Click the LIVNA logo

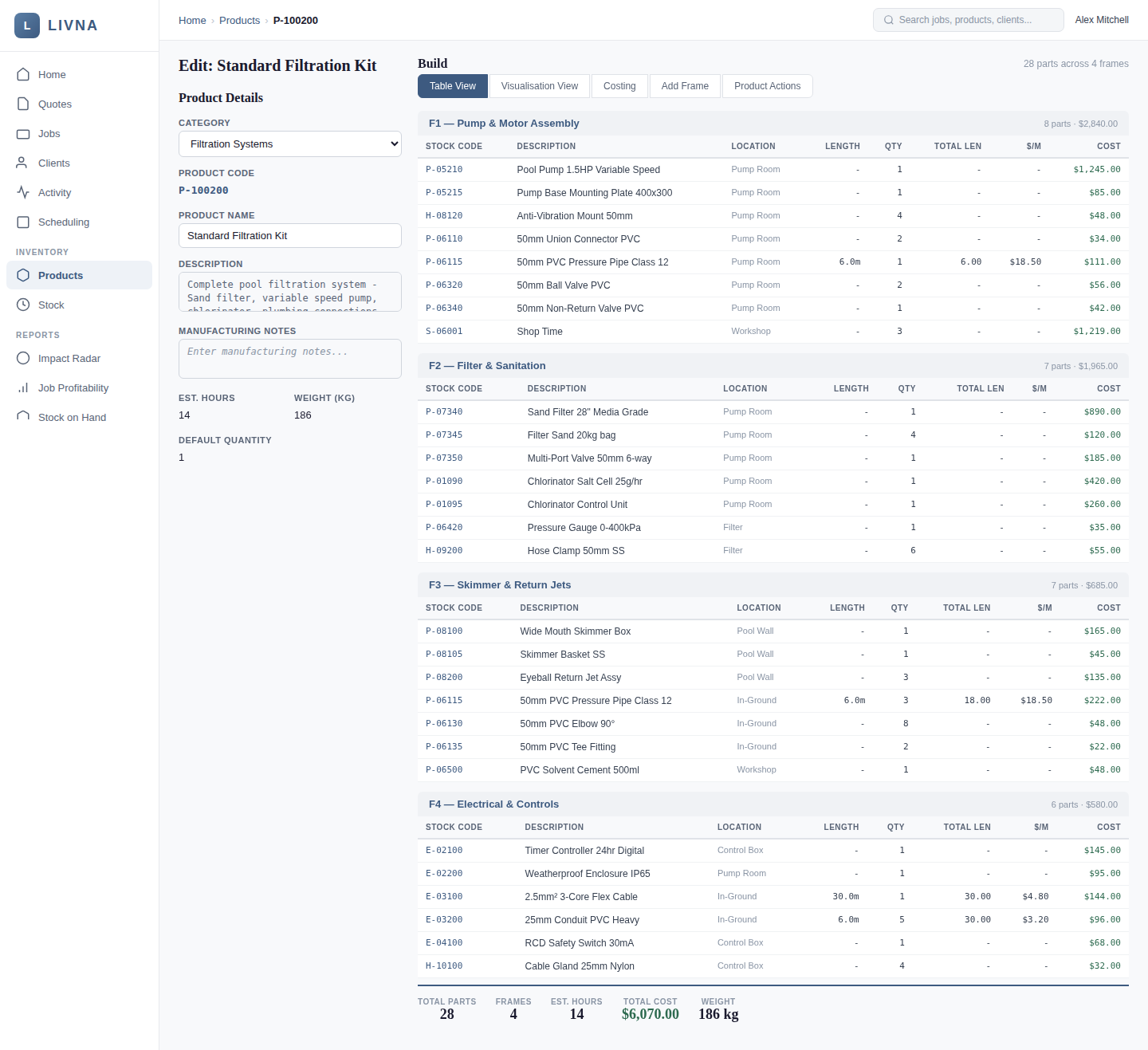[56, 26]
